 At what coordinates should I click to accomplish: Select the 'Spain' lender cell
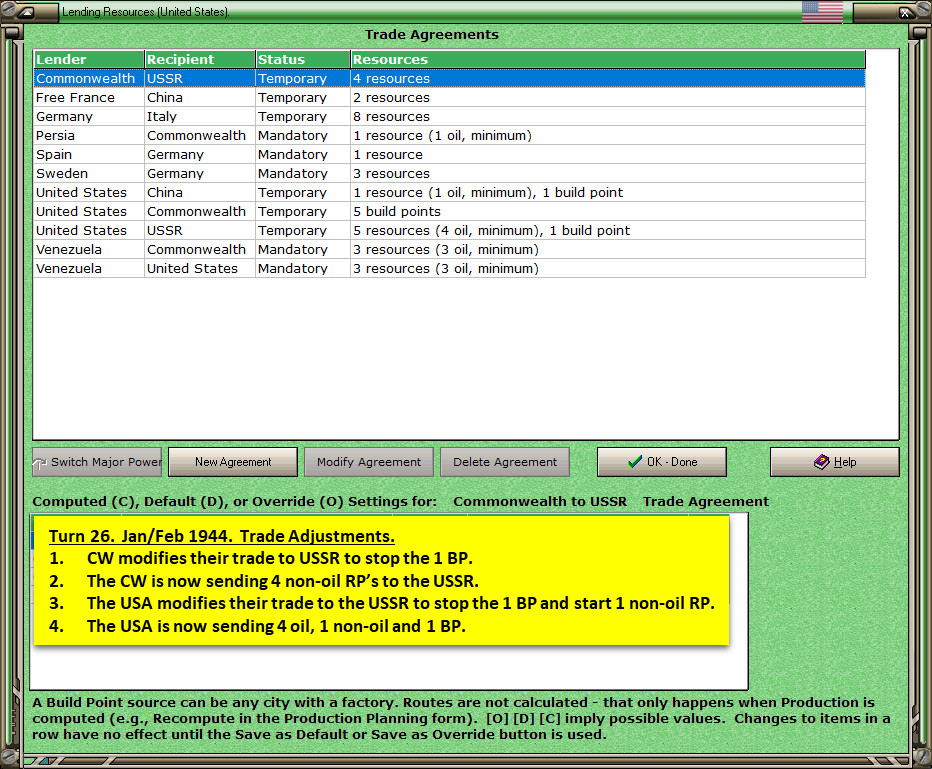click(x=89, y=155)
